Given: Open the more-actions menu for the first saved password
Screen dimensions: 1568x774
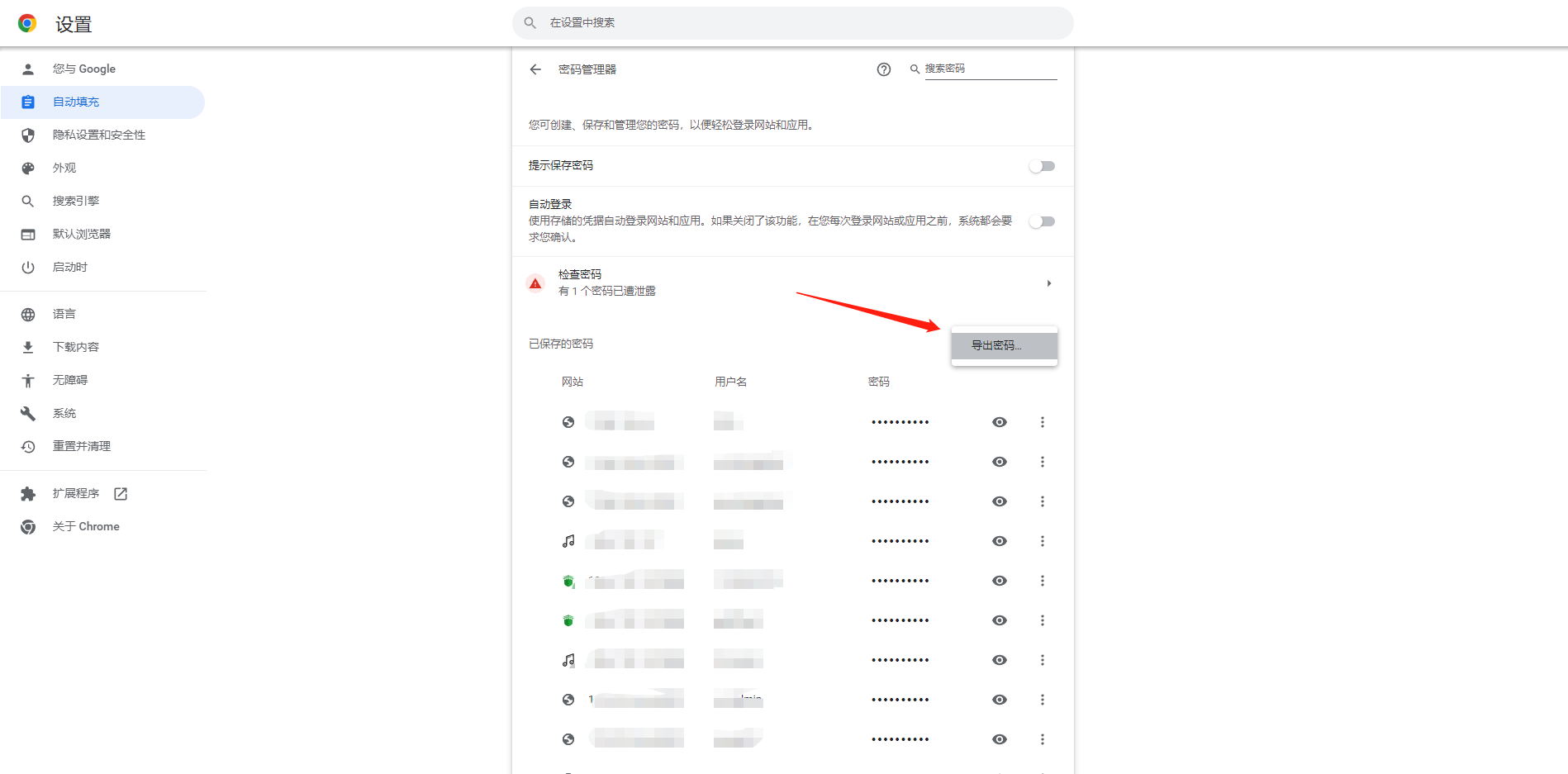Looking at the screenshot, I should point(1042,422).
